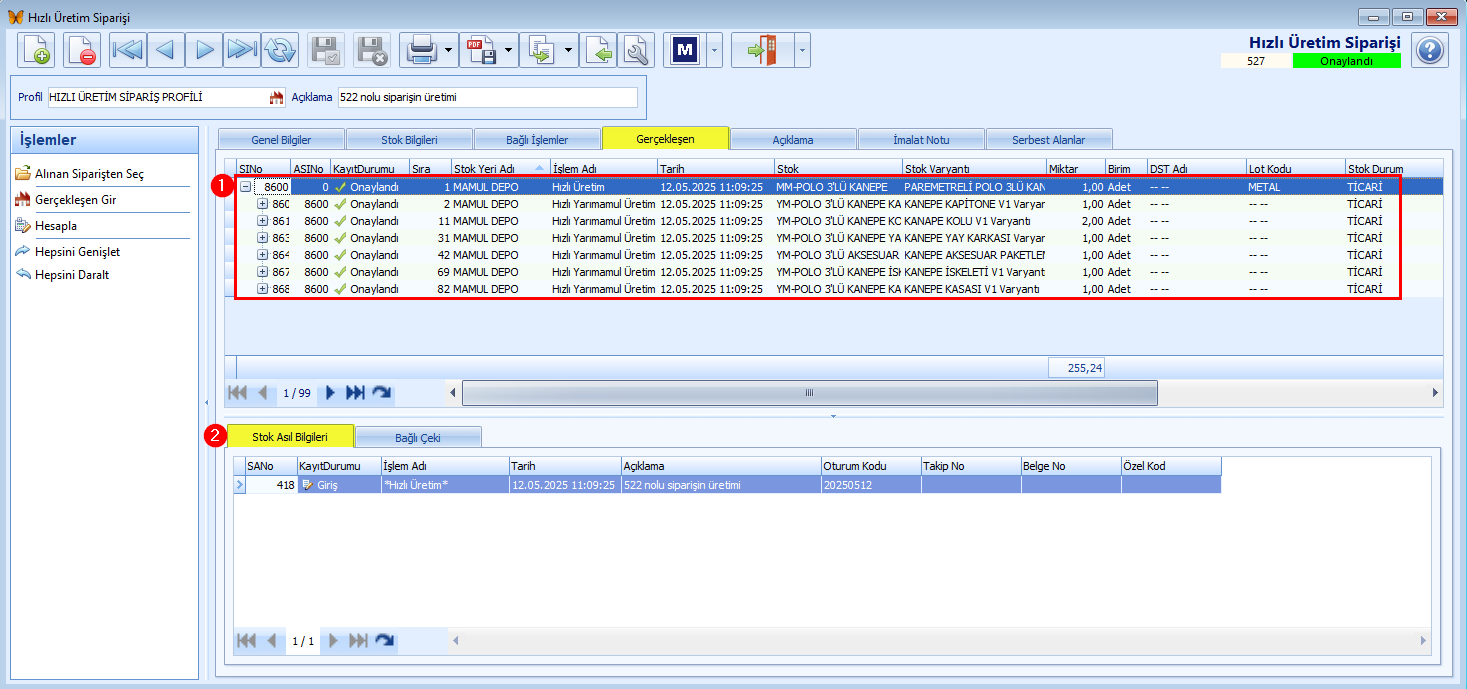Switch to the Genel Bilgiler tab
The width and height of the screenshot is (1467, 689).
[281, 140]
